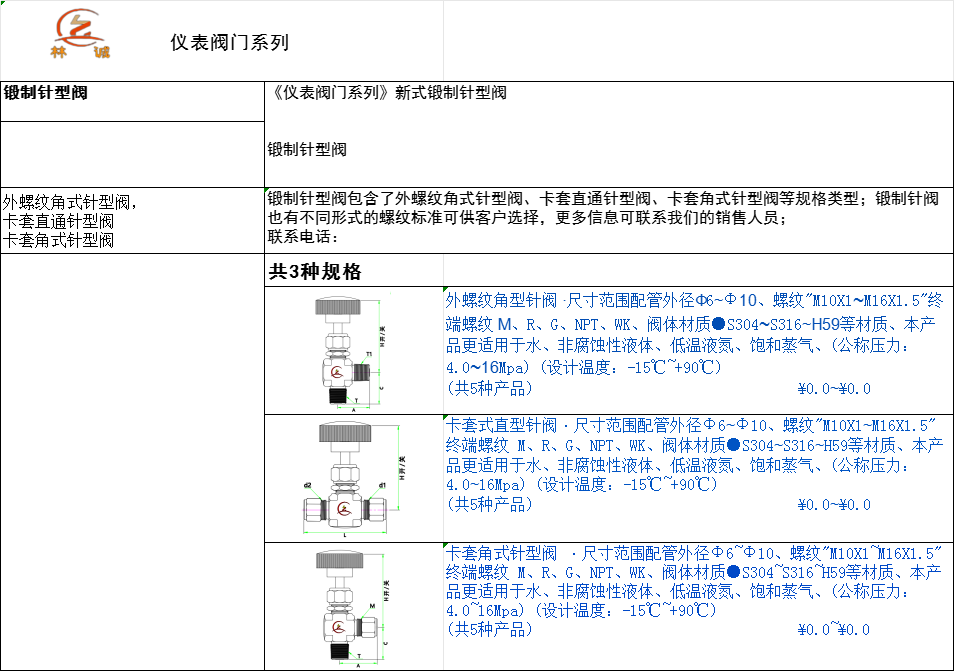Click the 仪表阀门系列 page title
Image resolution: width=954 pixels, height=671 pixels.
pos(229,43)
